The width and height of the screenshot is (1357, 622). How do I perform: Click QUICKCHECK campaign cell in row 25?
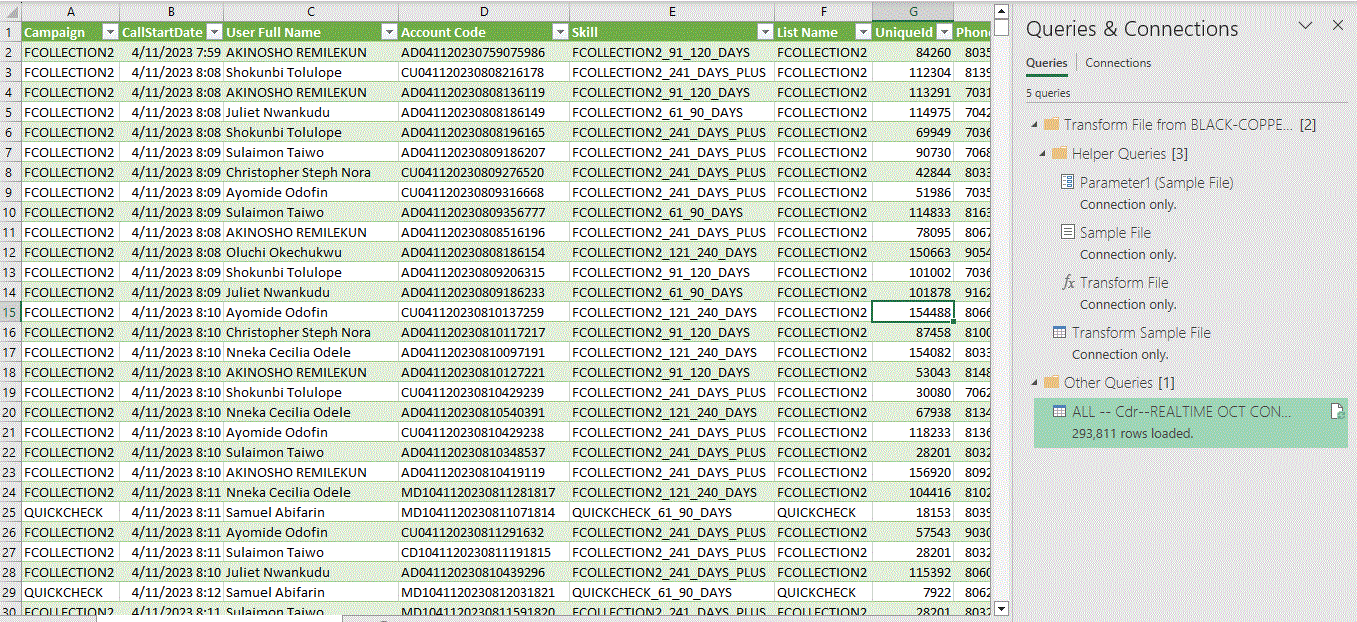pyautogui.click(x=70, y=512)
